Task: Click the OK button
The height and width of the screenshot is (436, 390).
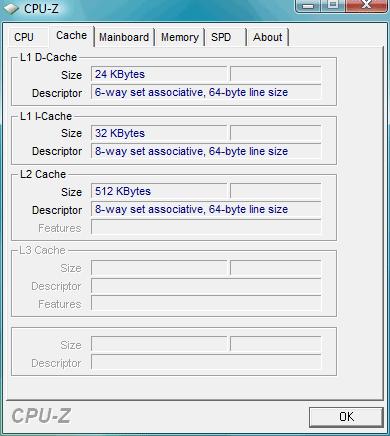Action: 346,417
